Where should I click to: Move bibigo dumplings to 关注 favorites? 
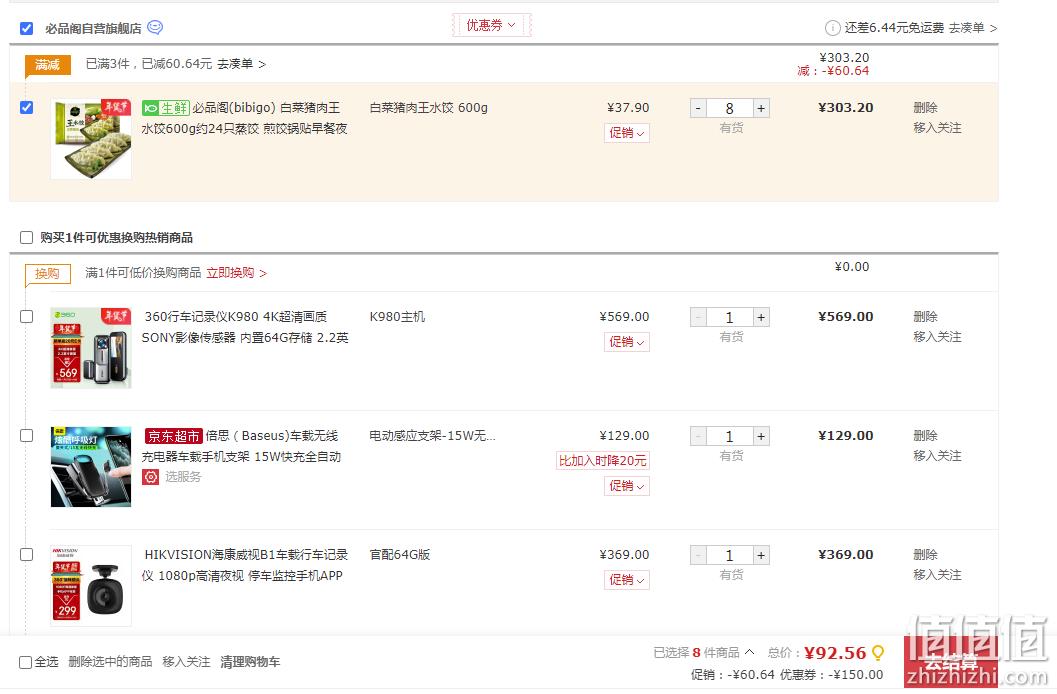point(937,128)
